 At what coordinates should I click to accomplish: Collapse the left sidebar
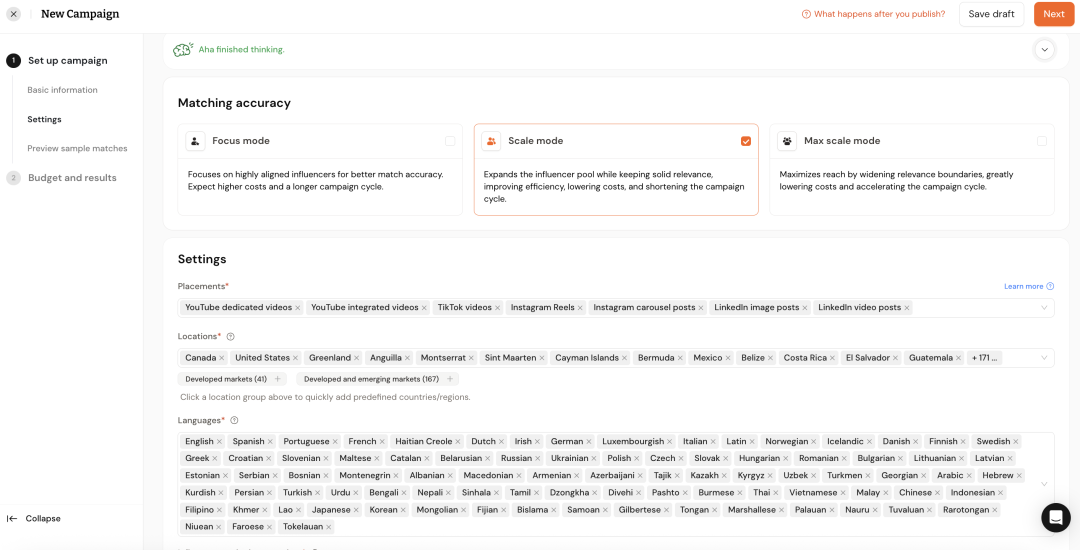tap(34, 518)
